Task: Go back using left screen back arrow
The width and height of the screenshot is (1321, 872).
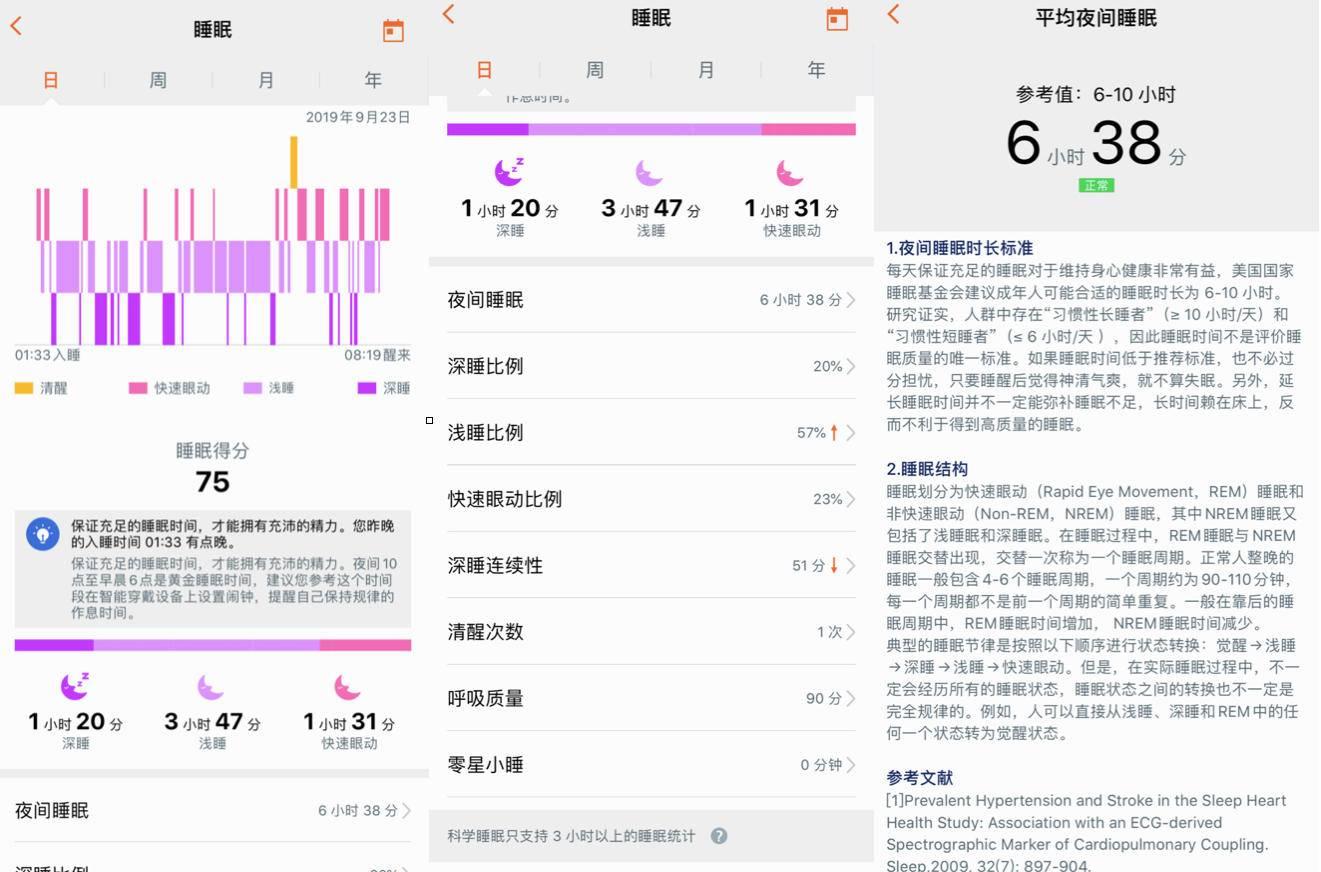Action: (16, 27)
